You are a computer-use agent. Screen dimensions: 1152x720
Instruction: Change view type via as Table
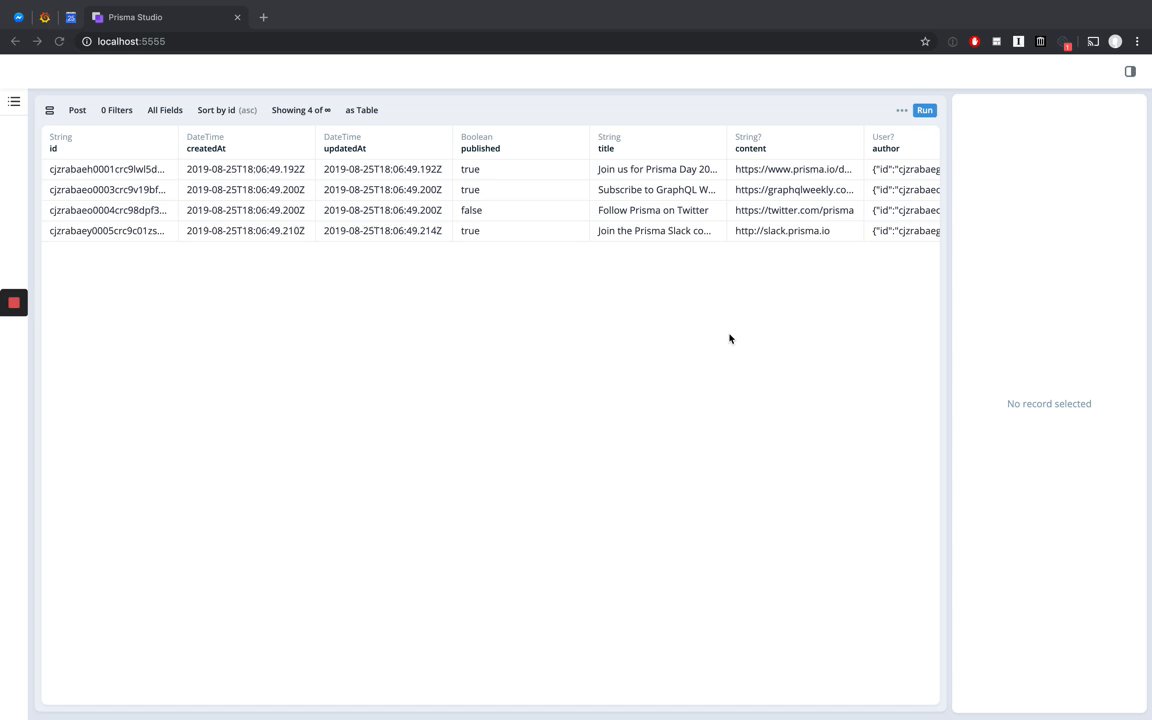pos(361,110)
